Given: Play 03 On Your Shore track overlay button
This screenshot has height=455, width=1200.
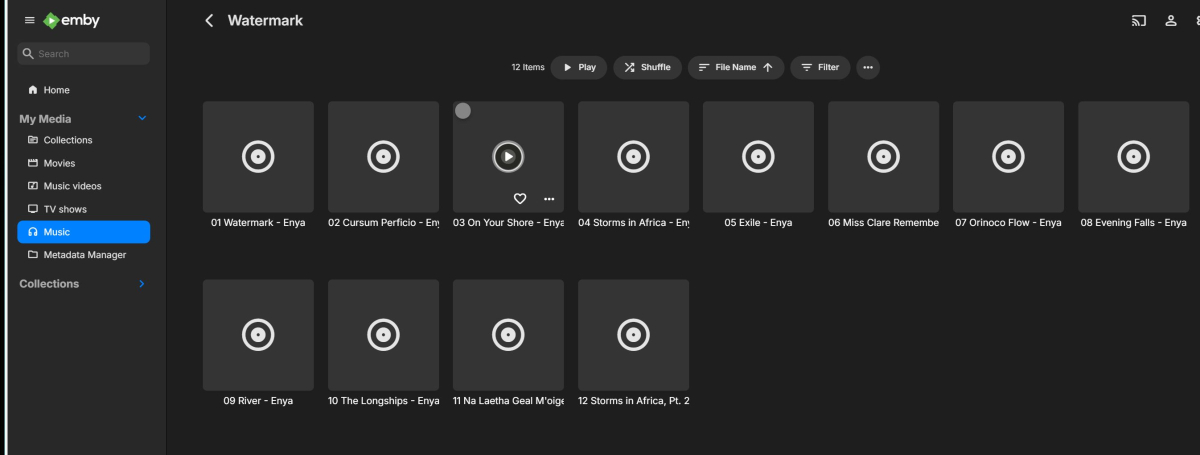Looking at the screenshot, I should (x=508, y=156).
